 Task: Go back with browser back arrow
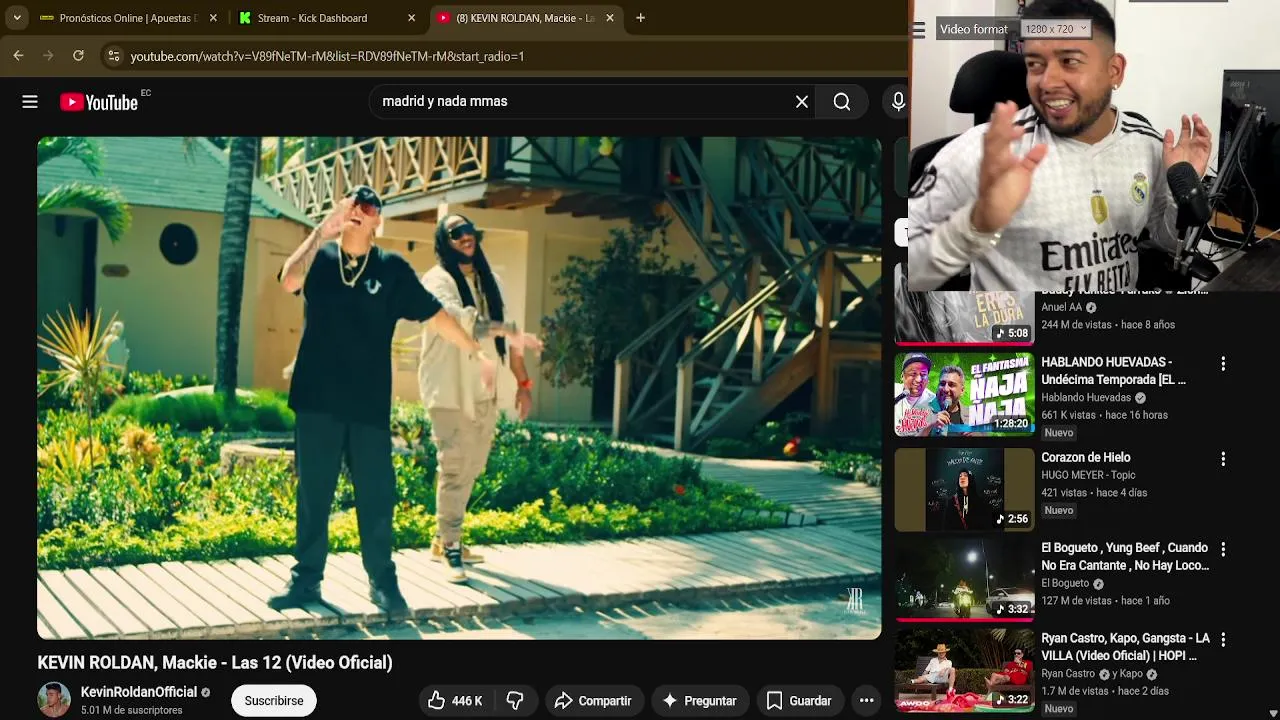[x=18, y=56]
